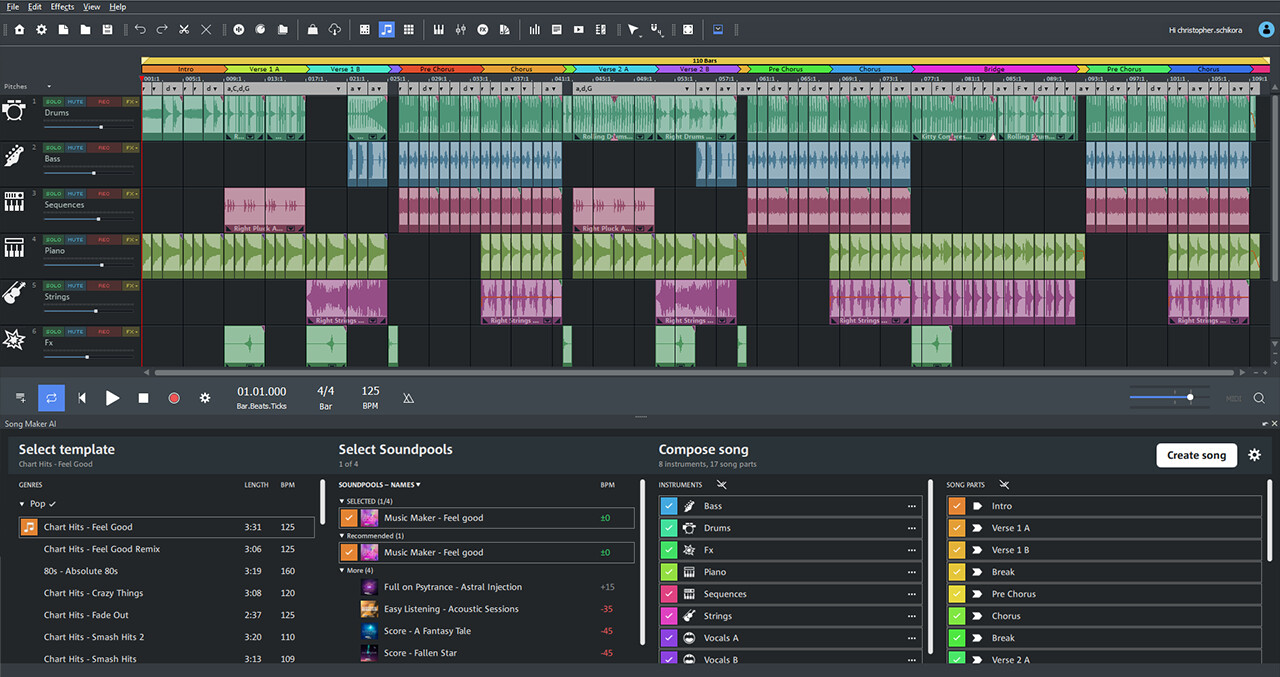Uncheck the Strings instrument in Compose song
Screen dimensions: 1280x677
[668, 615]
